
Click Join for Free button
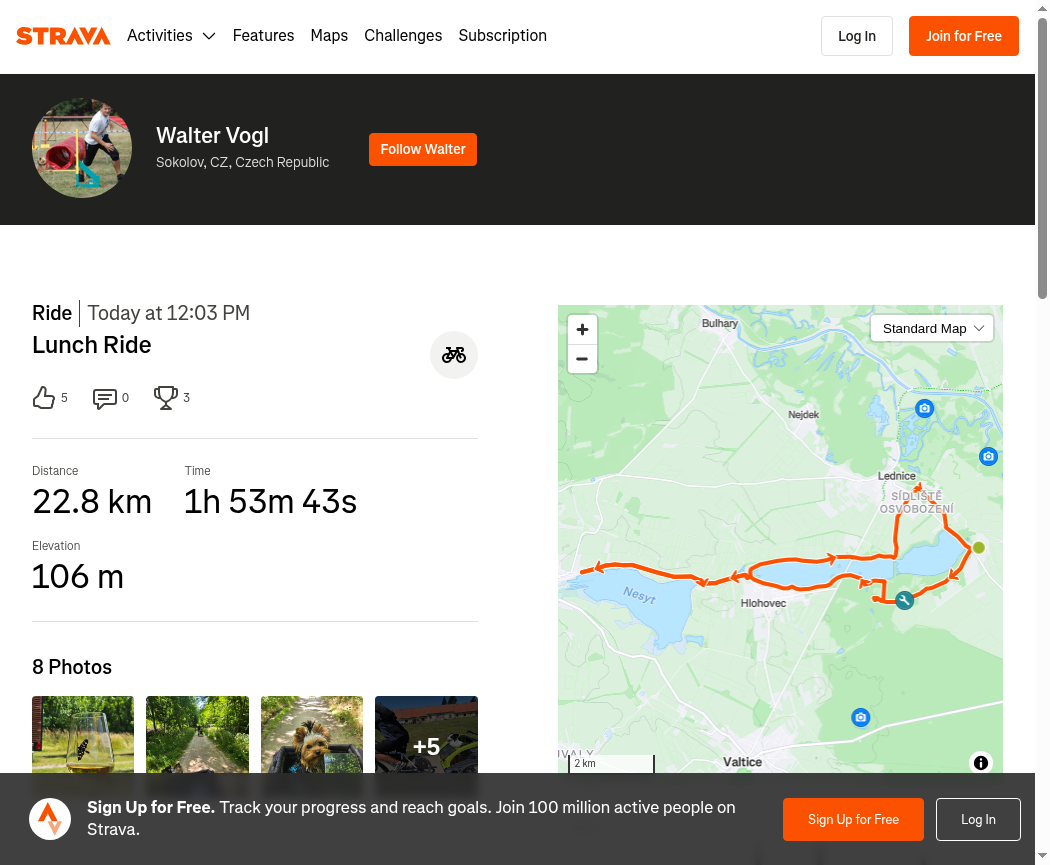coord(964,36)
